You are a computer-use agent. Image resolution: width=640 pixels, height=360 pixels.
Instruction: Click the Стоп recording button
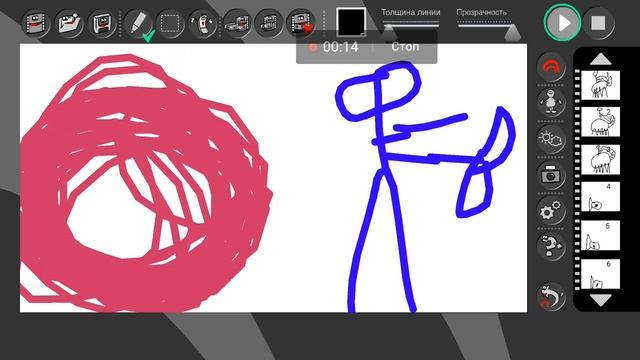click(x=405, y=47)
